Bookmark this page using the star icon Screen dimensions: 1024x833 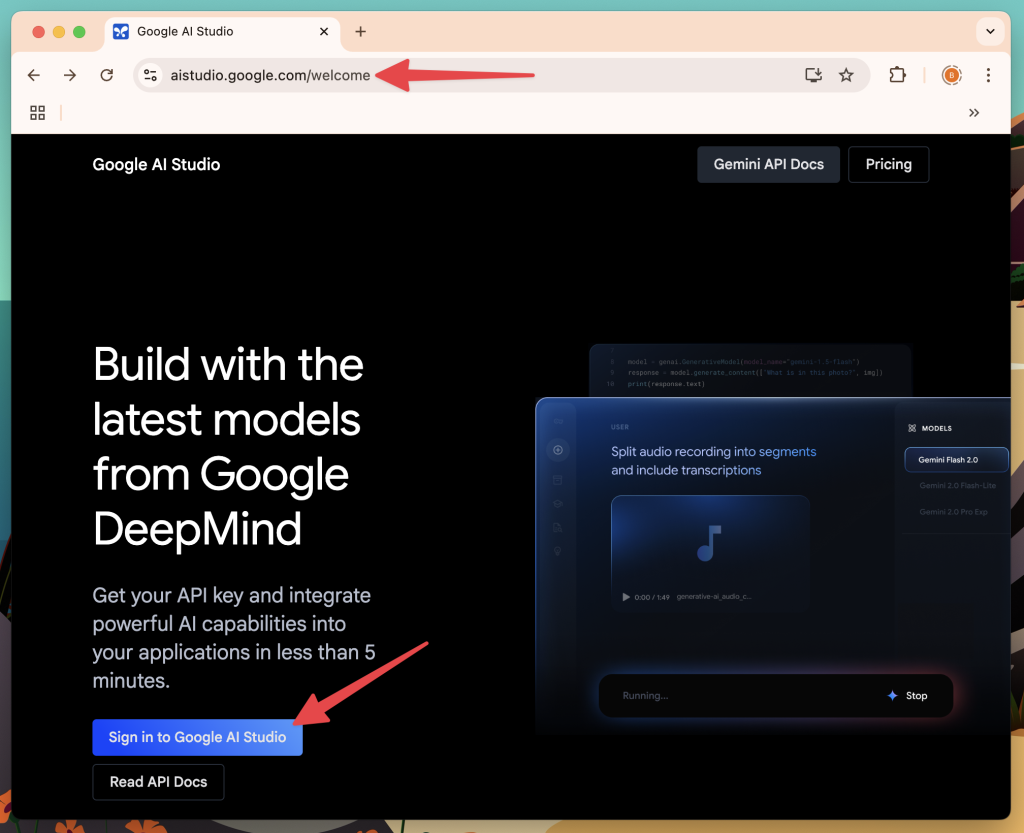[847, 75]
